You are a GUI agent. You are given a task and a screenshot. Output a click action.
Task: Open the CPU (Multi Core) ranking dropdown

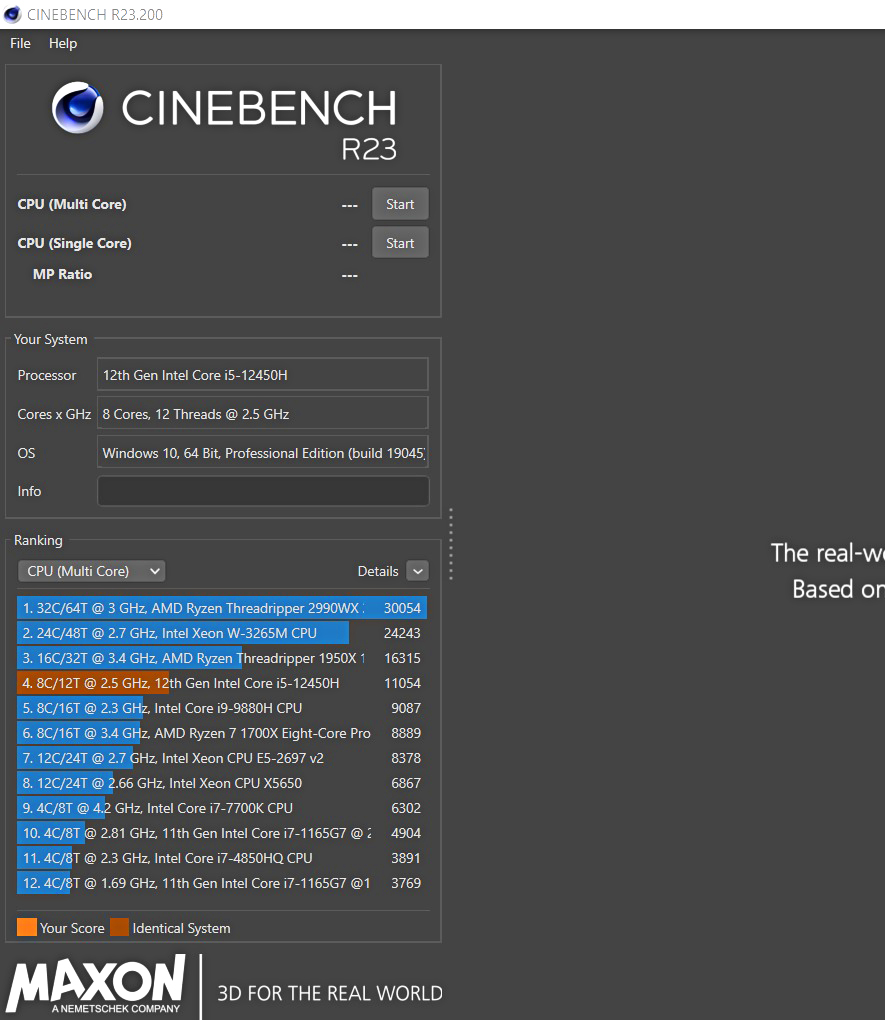pos(92,571)
